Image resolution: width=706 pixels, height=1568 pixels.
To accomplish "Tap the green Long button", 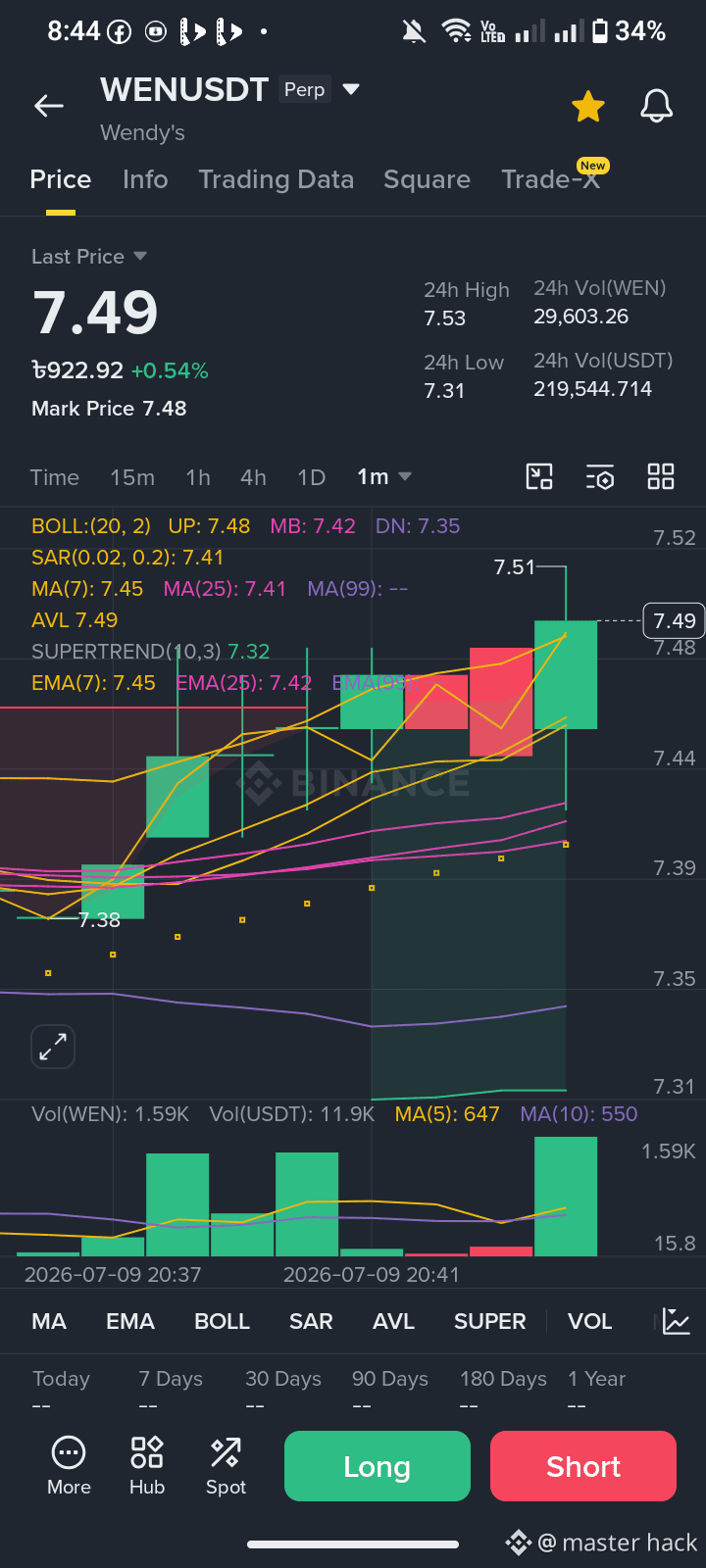I will click(x=378, y=1466).
